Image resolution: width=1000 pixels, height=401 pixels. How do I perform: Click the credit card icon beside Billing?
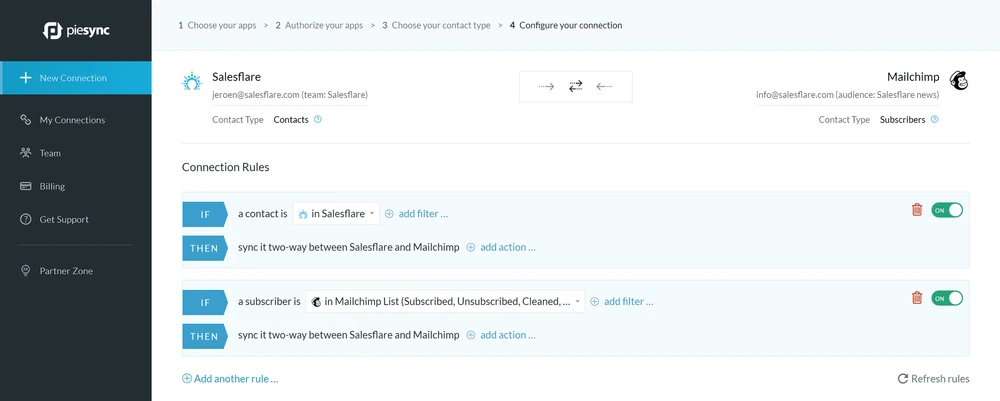click(x=26, y=186)
